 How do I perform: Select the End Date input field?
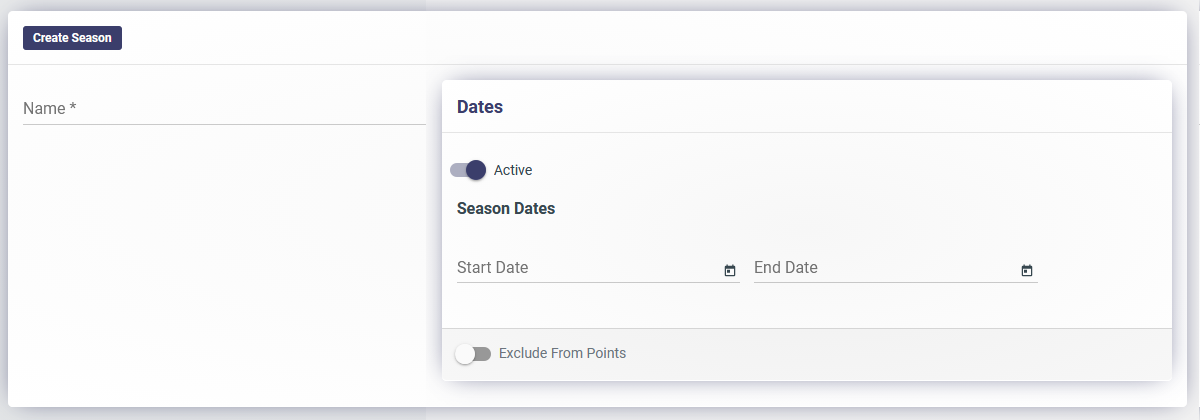pyautogui.click(x=896, y=268)
